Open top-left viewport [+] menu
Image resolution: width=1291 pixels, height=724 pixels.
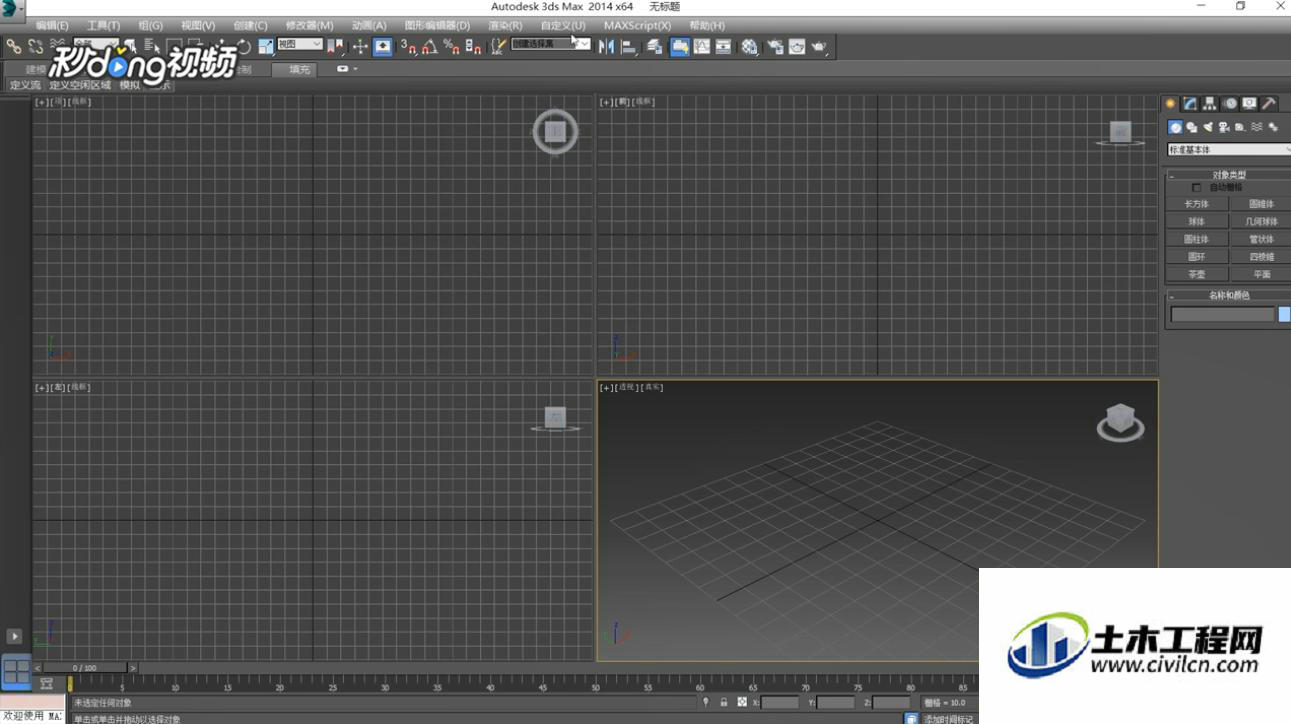41,102
